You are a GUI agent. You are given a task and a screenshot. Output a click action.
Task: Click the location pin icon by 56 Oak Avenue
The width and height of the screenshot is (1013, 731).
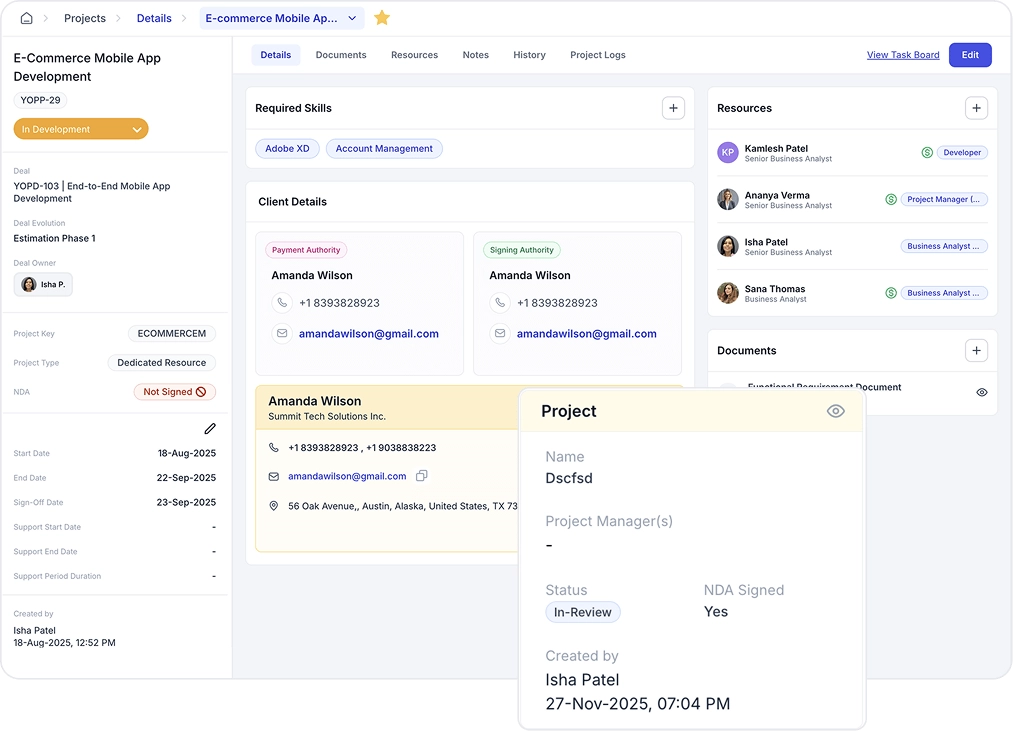pyautogui.click(x=274, y=506)
